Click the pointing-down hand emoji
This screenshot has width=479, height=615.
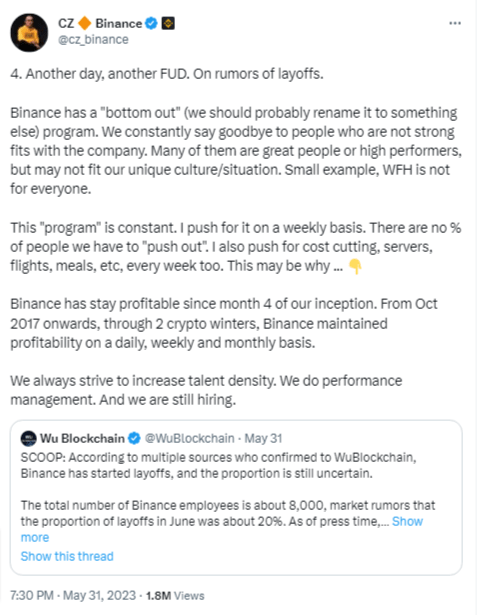(x=355, y=267)
